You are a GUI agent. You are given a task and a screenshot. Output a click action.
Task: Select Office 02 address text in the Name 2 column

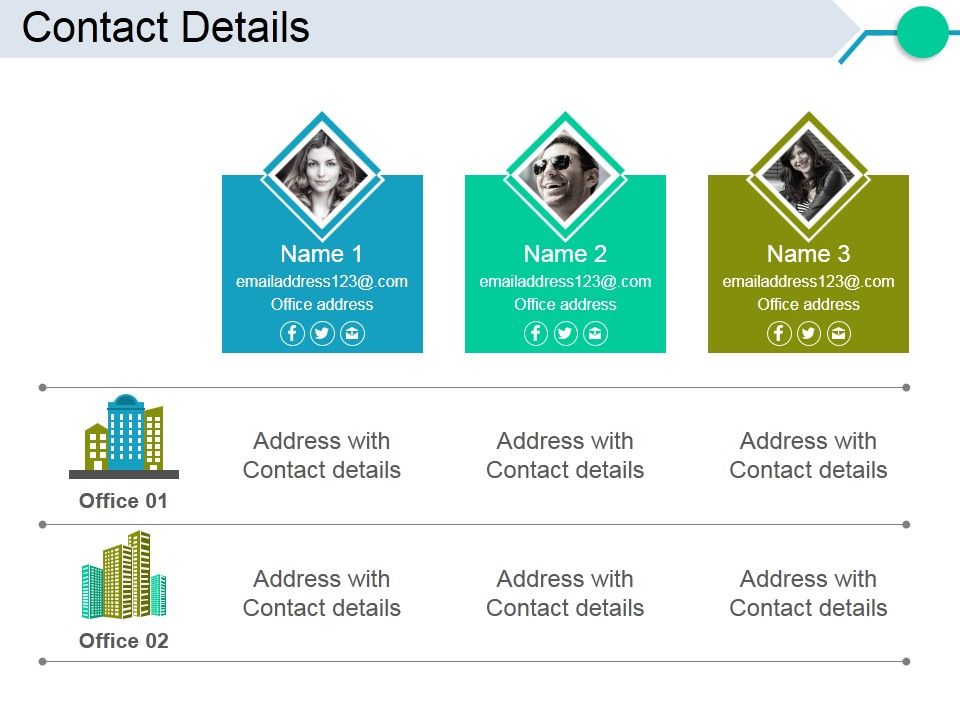[x=565, y=593]
